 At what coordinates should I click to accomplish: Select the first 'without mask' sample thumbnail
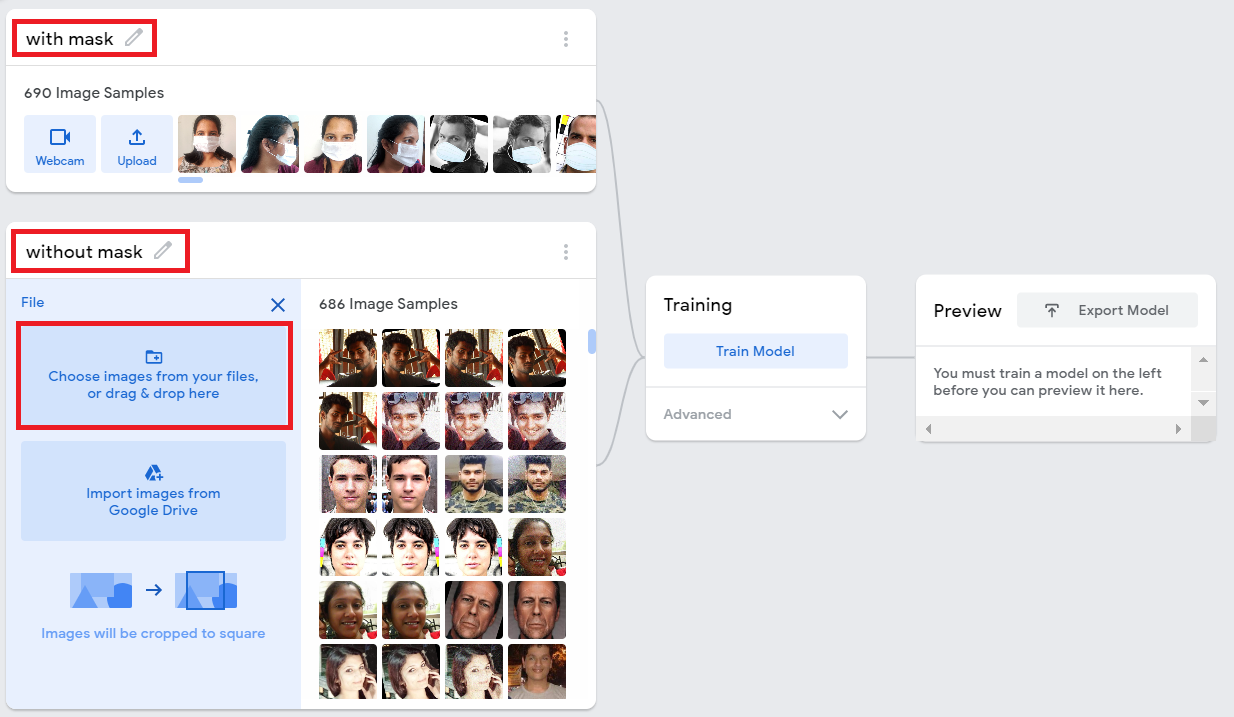[348, 358]
